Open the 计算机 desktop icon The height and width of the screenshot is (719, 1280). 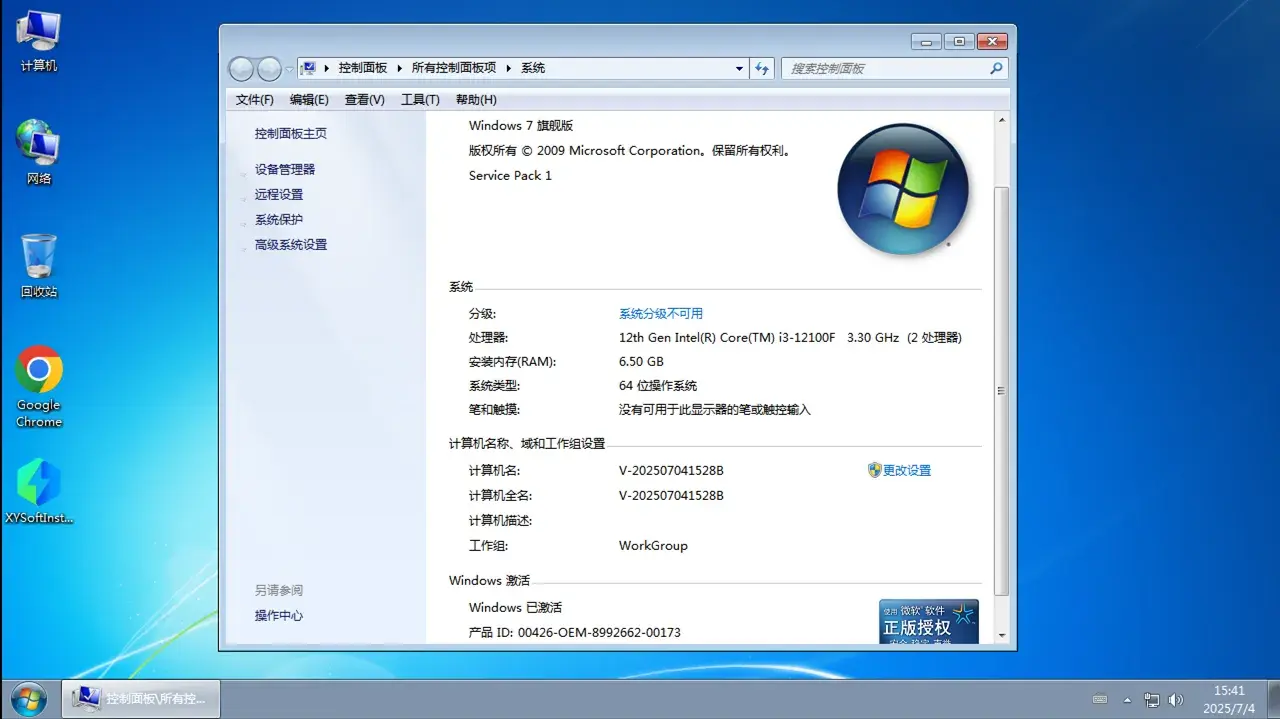(39, 42)
